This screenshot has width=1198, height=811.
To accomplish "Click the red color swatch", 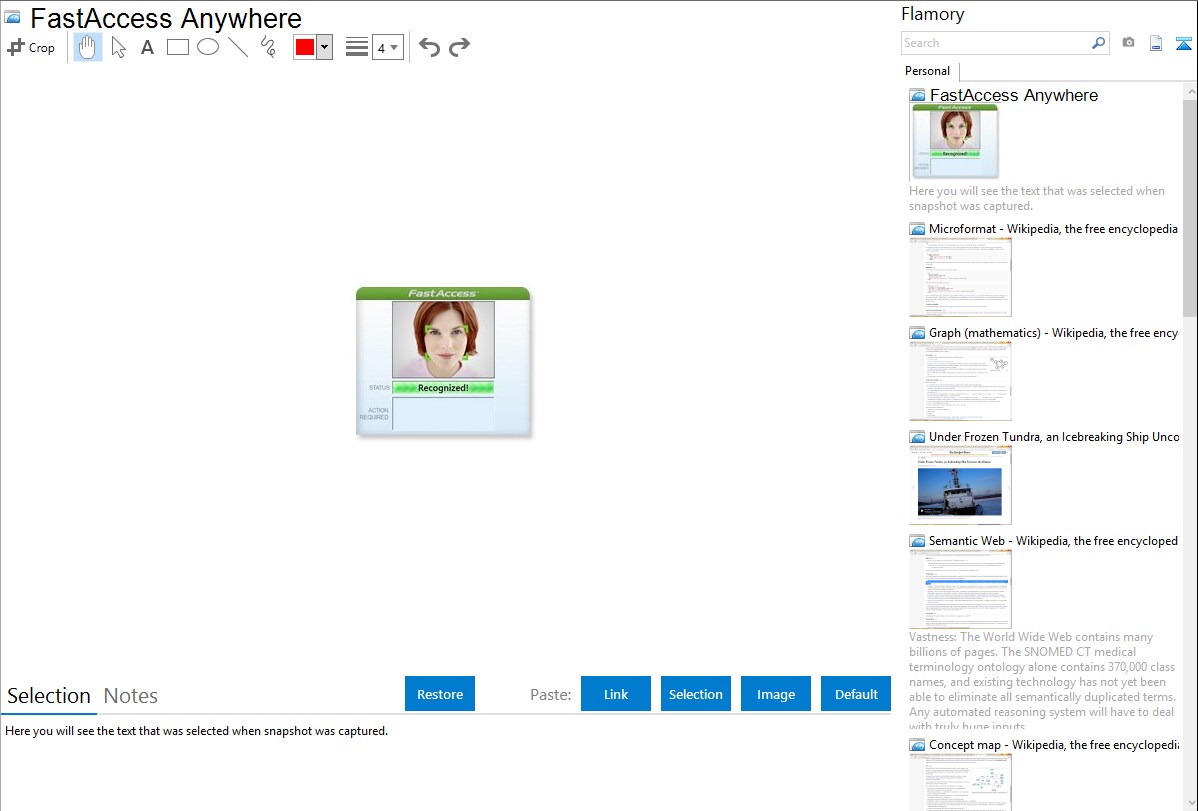I will click(305, 47).
